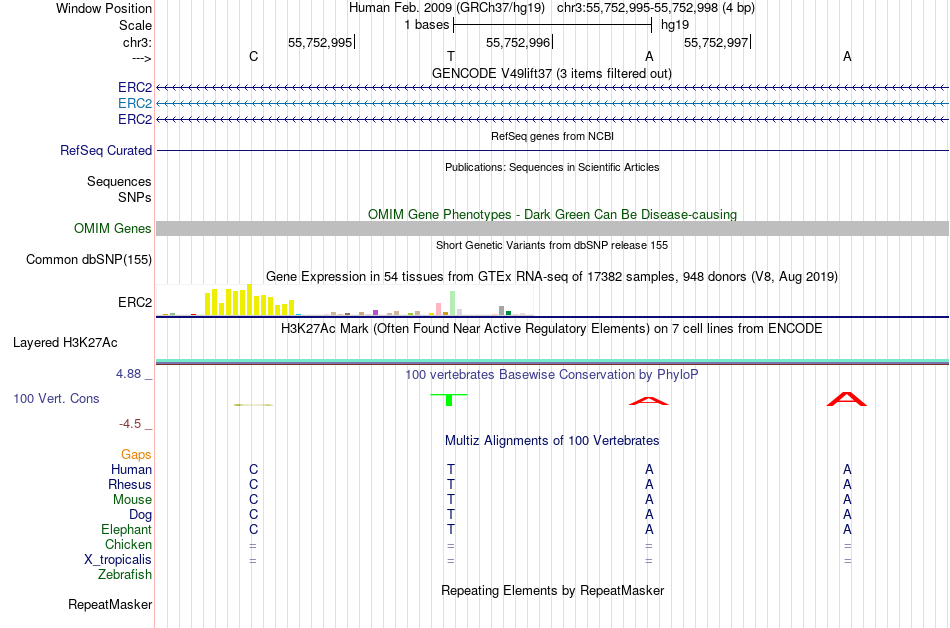Screen dimensions: 950x628
Task: Click the GTEx ERC2 expression bar chart
Action: point(345,300)
